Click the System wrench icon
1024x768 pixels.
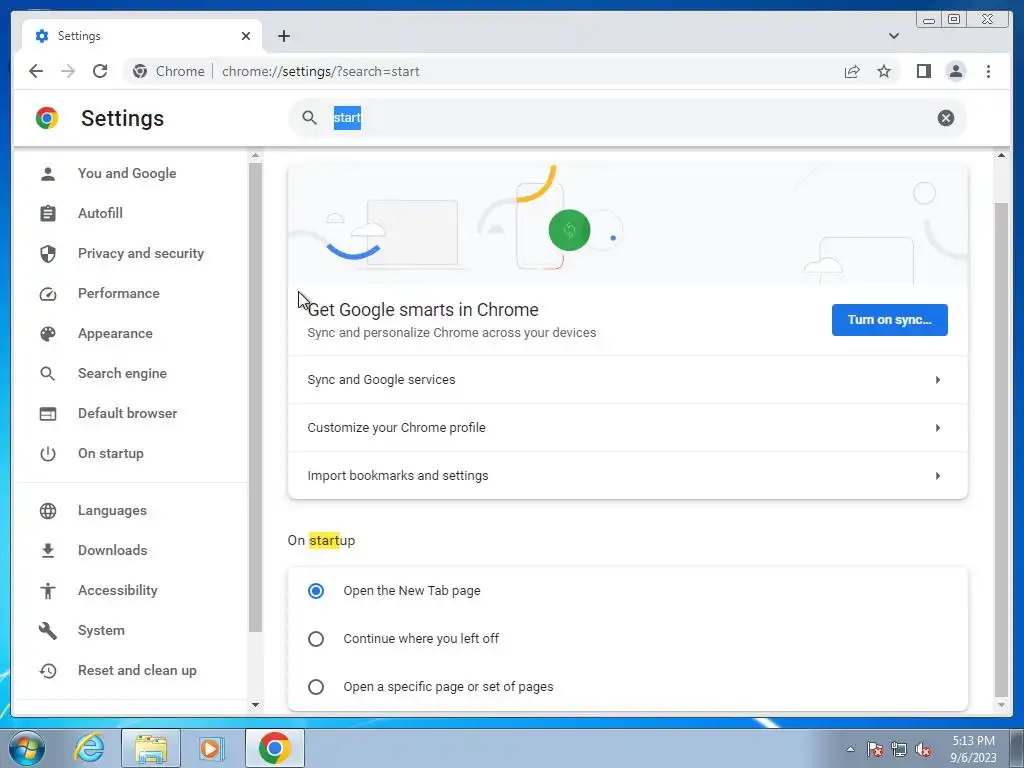click(x=48, y=630)
